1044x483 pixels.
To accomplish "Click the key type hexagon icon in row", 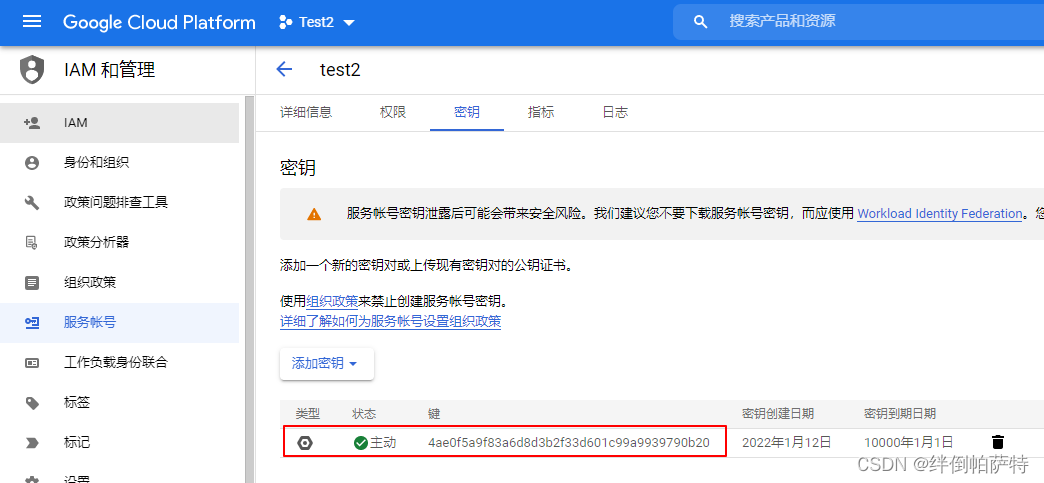I will coord(305,442).
